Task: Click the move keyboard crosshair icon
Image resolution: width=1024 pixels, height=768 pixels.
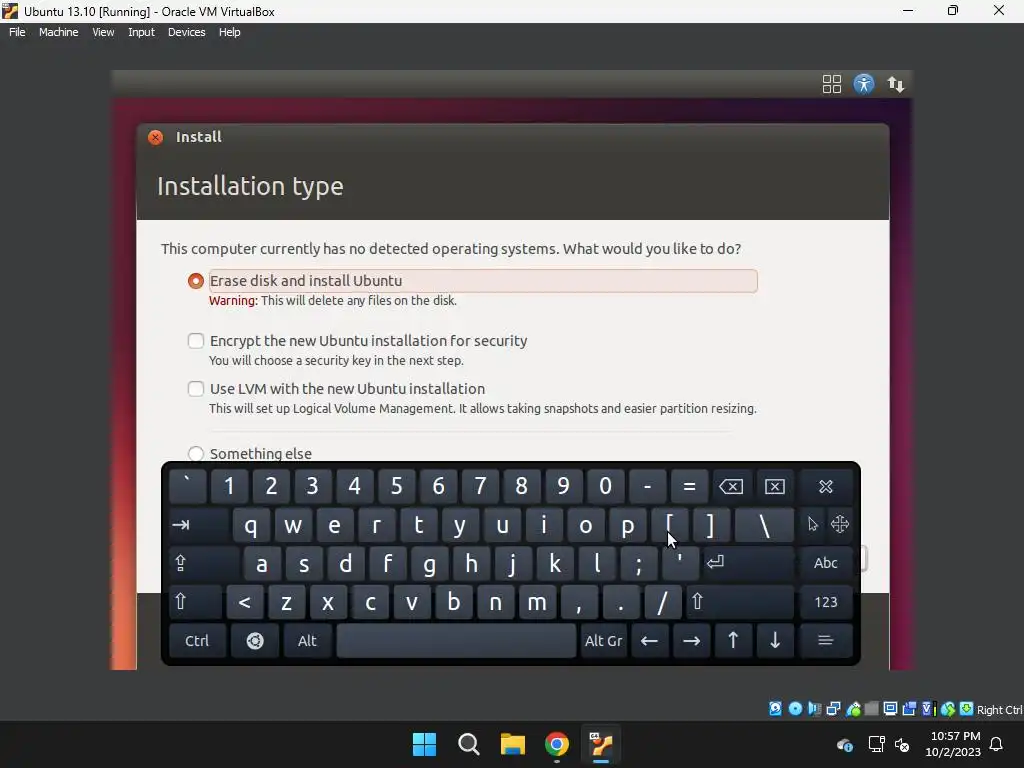Action: coord(840,524)
